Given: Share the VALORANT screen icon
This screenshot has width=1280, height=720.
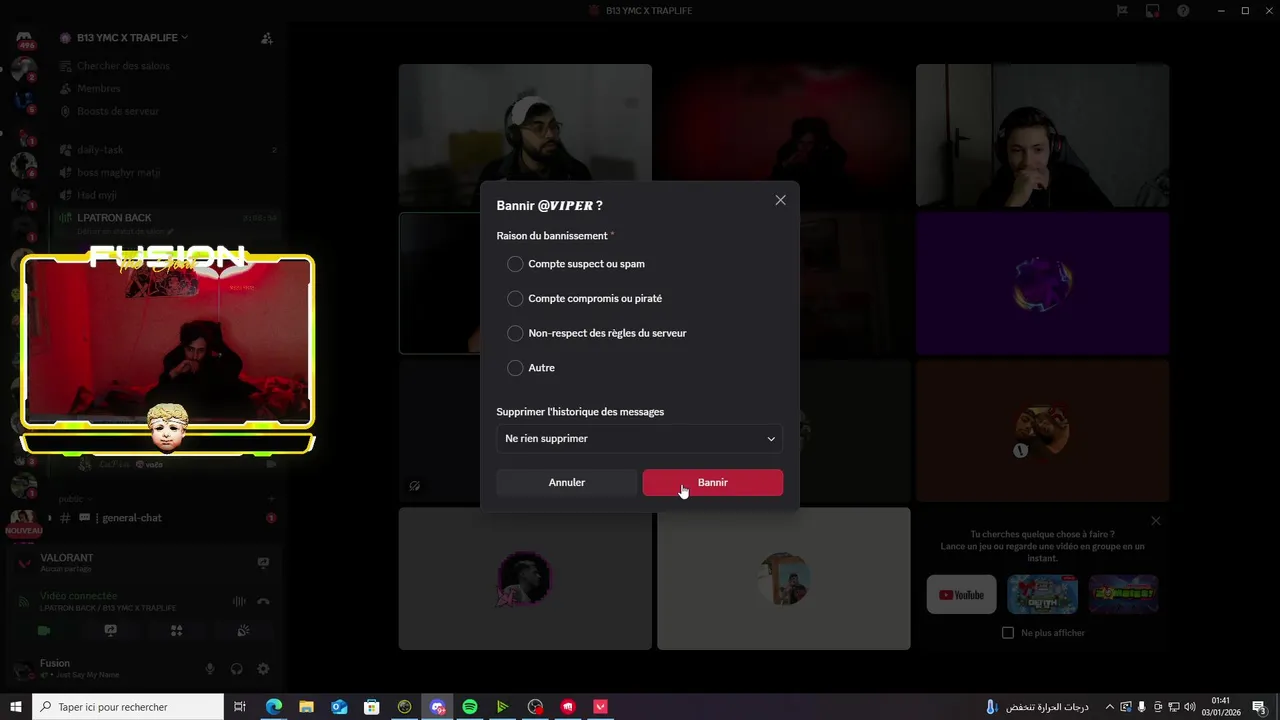Looking at the screenshot, I should point(263,563).
